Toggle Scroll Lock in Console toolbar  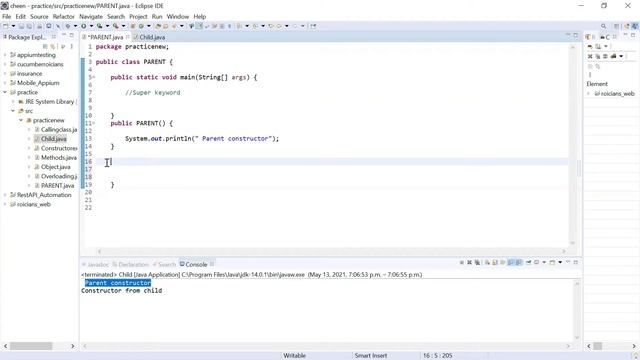coord(495,262)
